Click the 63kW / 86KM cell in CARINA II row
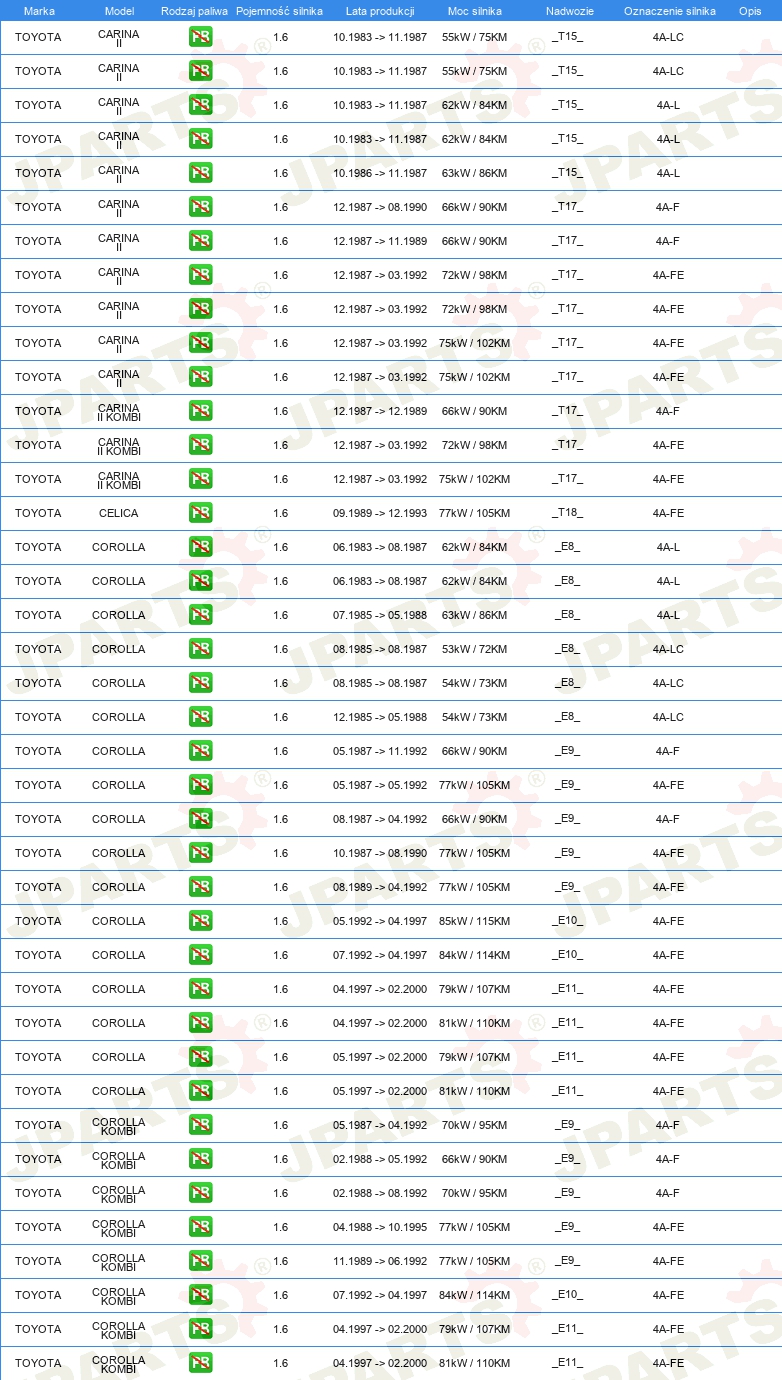The width and height of the screenshot is (782, 1380). [x=475, y=173]
